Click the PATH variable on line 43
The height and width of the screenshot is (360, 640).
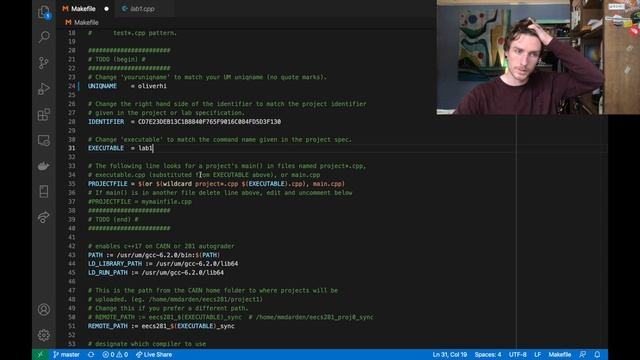pyautogui.click(x=95, y=255)
